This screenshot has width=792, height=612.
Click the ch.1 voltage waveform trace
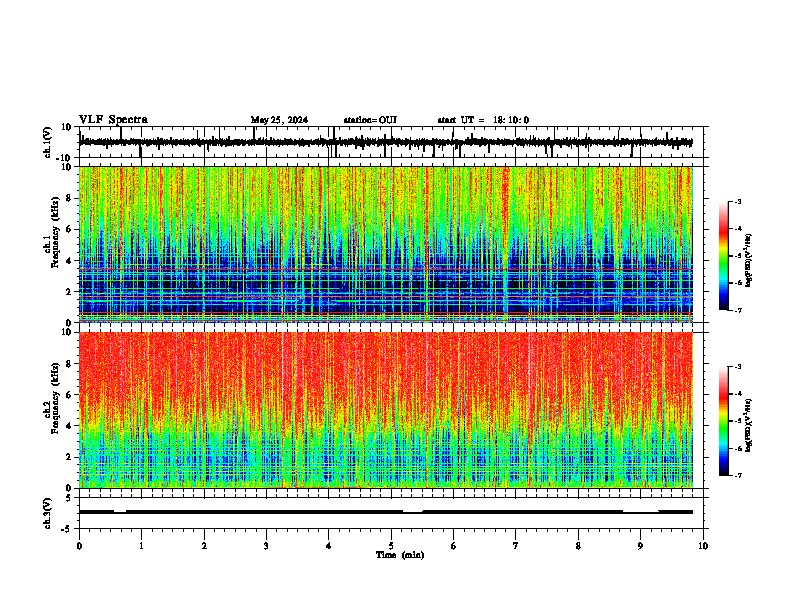(385, 142)
